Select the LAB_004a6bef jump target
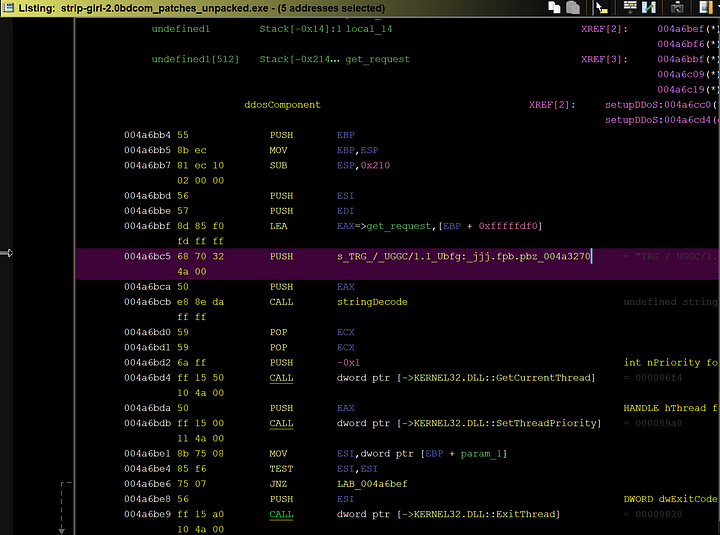This screenshot has height=535, width=720. point(372,484)
